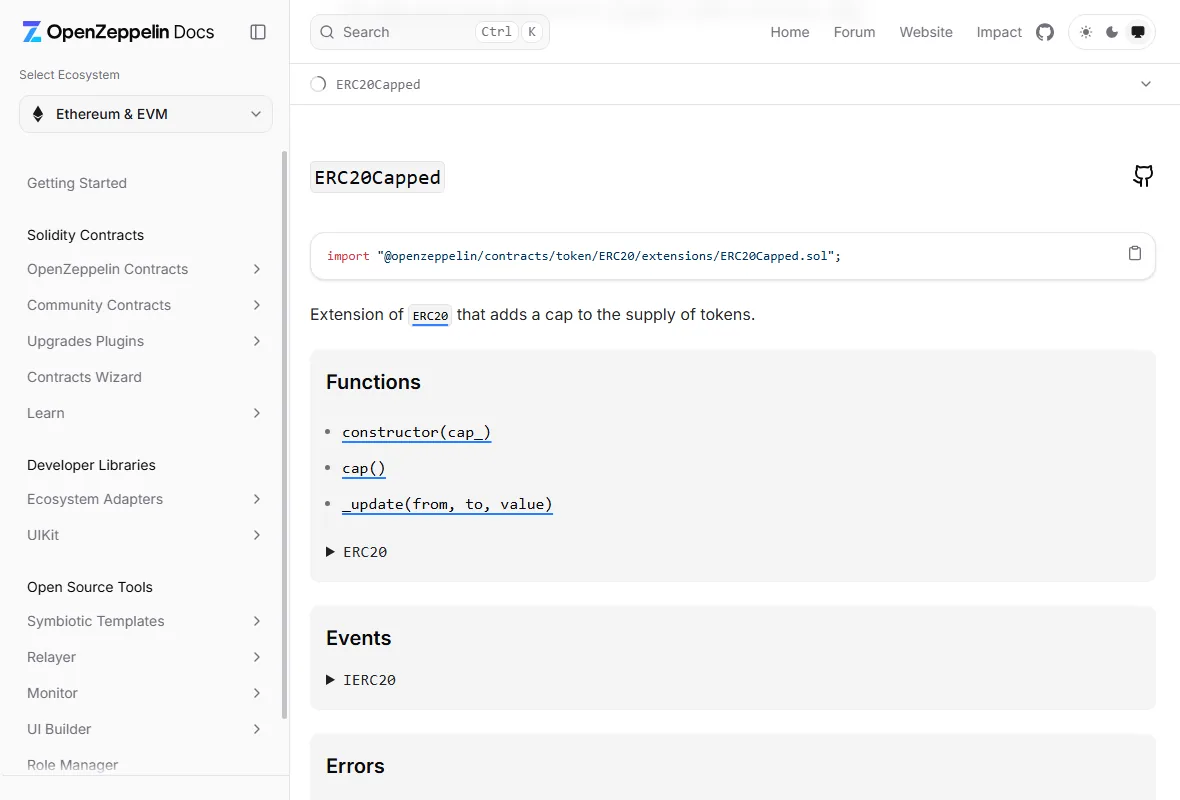Click the Developer Libraries section label

coord(91,466)
